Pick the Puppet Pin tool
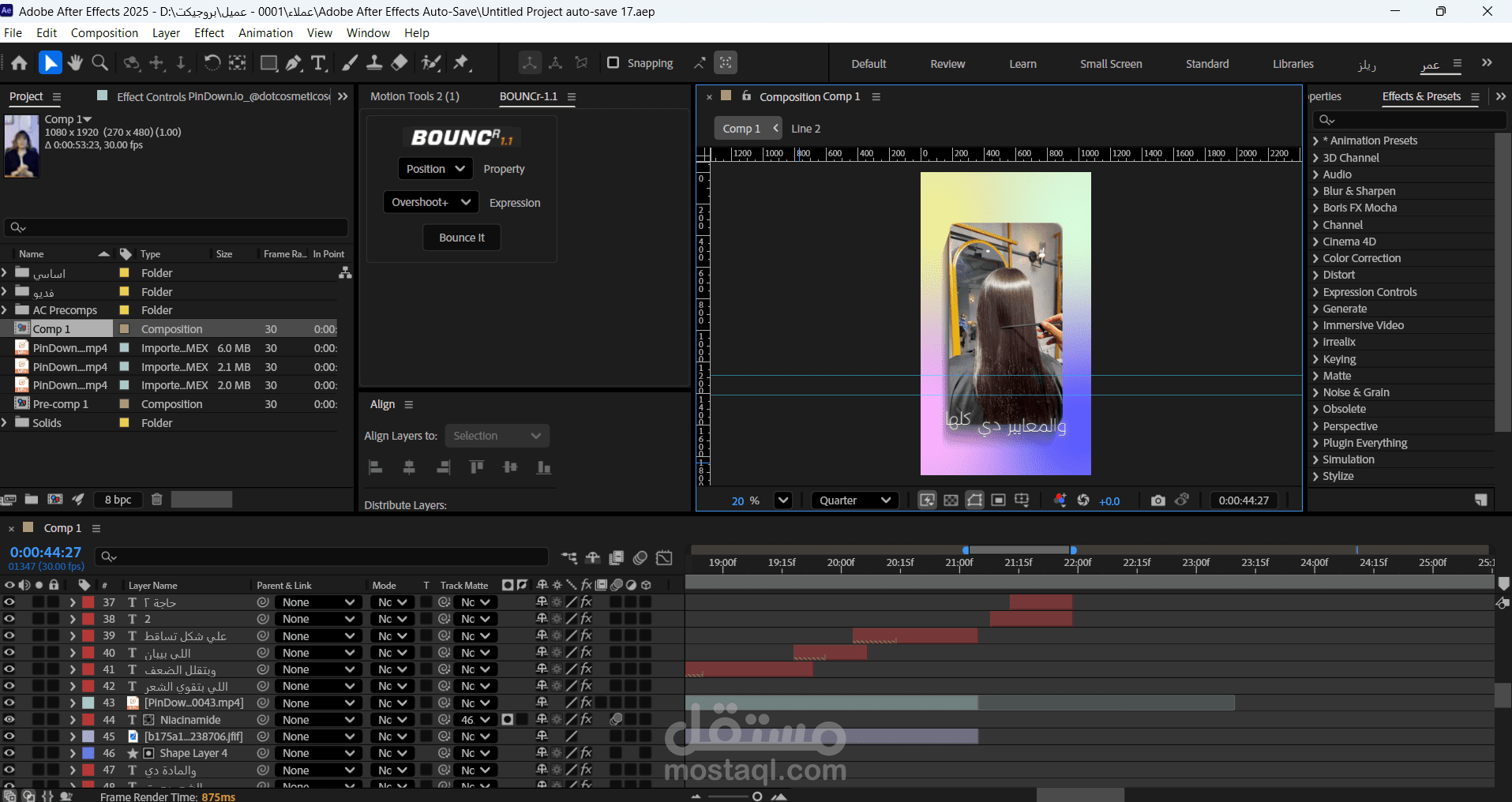1512x802 pixels. 462,63
